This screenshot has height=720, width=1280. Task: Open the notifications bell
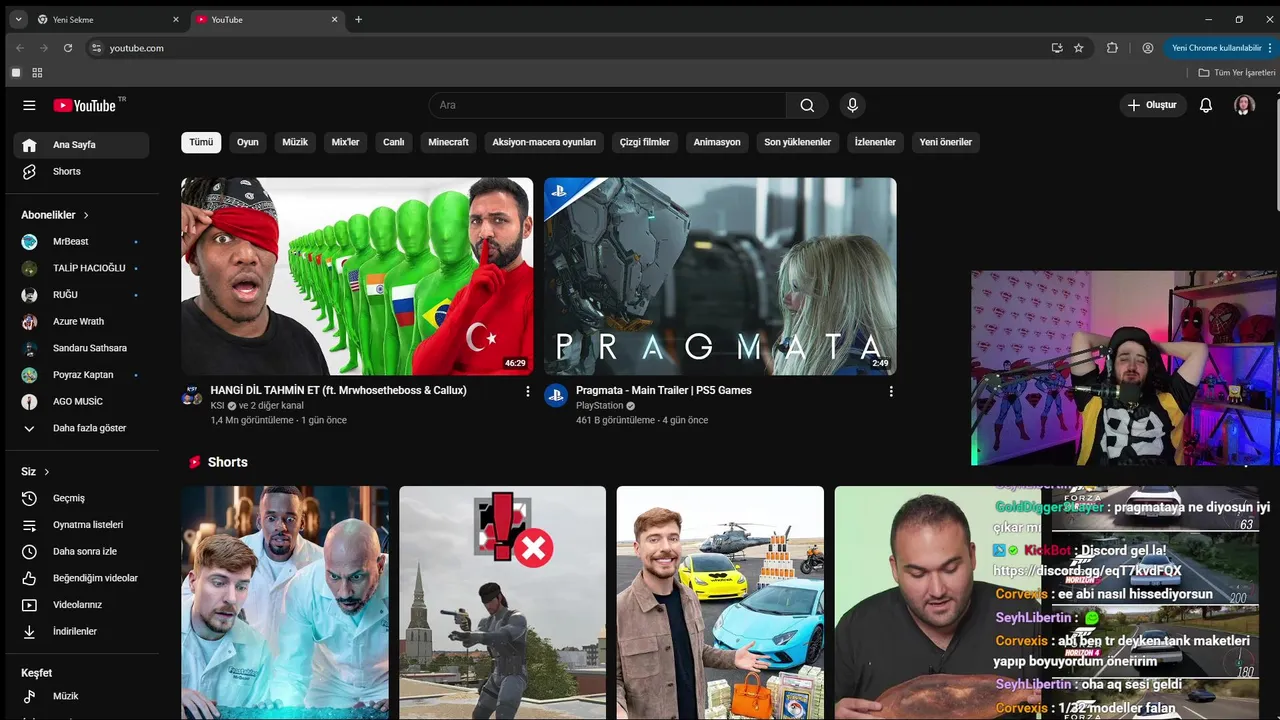pos(1206,105)
